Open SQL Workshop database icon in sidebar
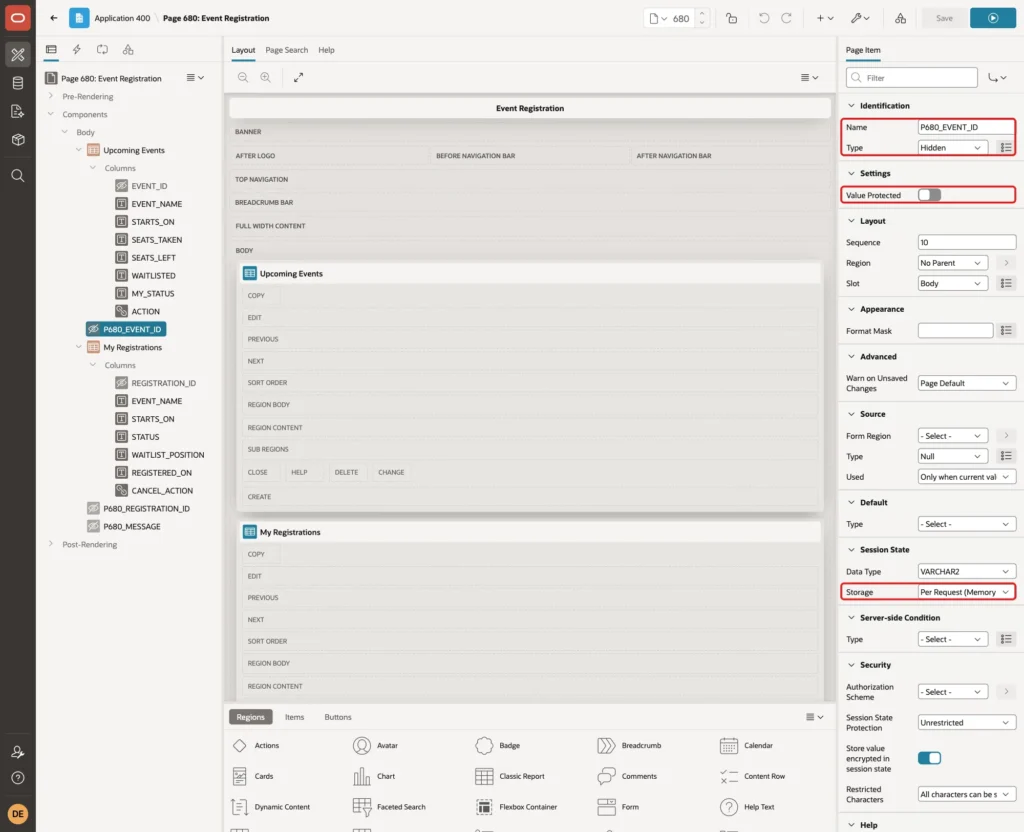Image resolution: width=1024 pixels, height=832 pixels. (18, 83)
